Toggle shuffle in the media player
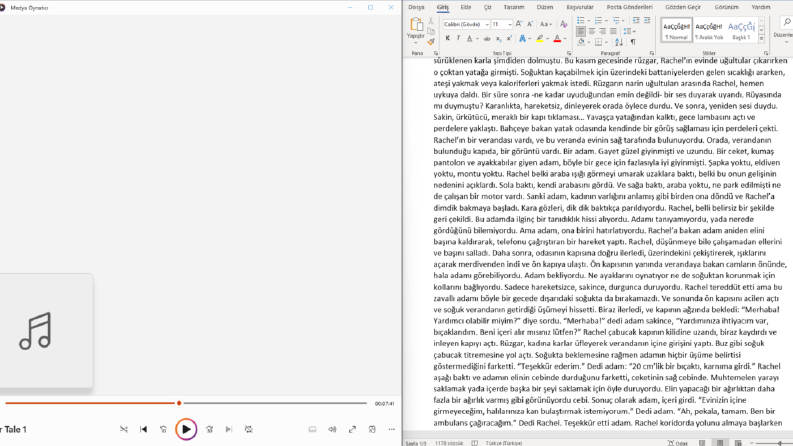793x446 pixels. 124,429
